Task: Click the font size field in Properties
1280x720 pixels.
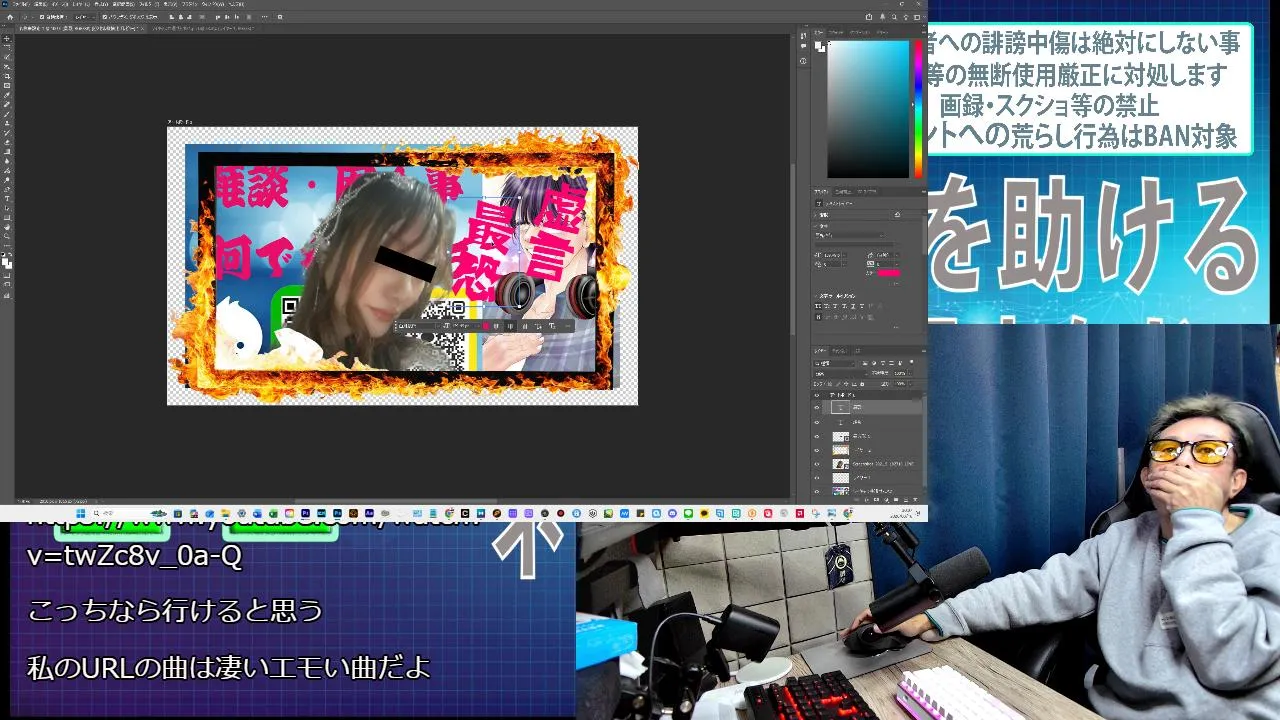Action: point(833,255)
